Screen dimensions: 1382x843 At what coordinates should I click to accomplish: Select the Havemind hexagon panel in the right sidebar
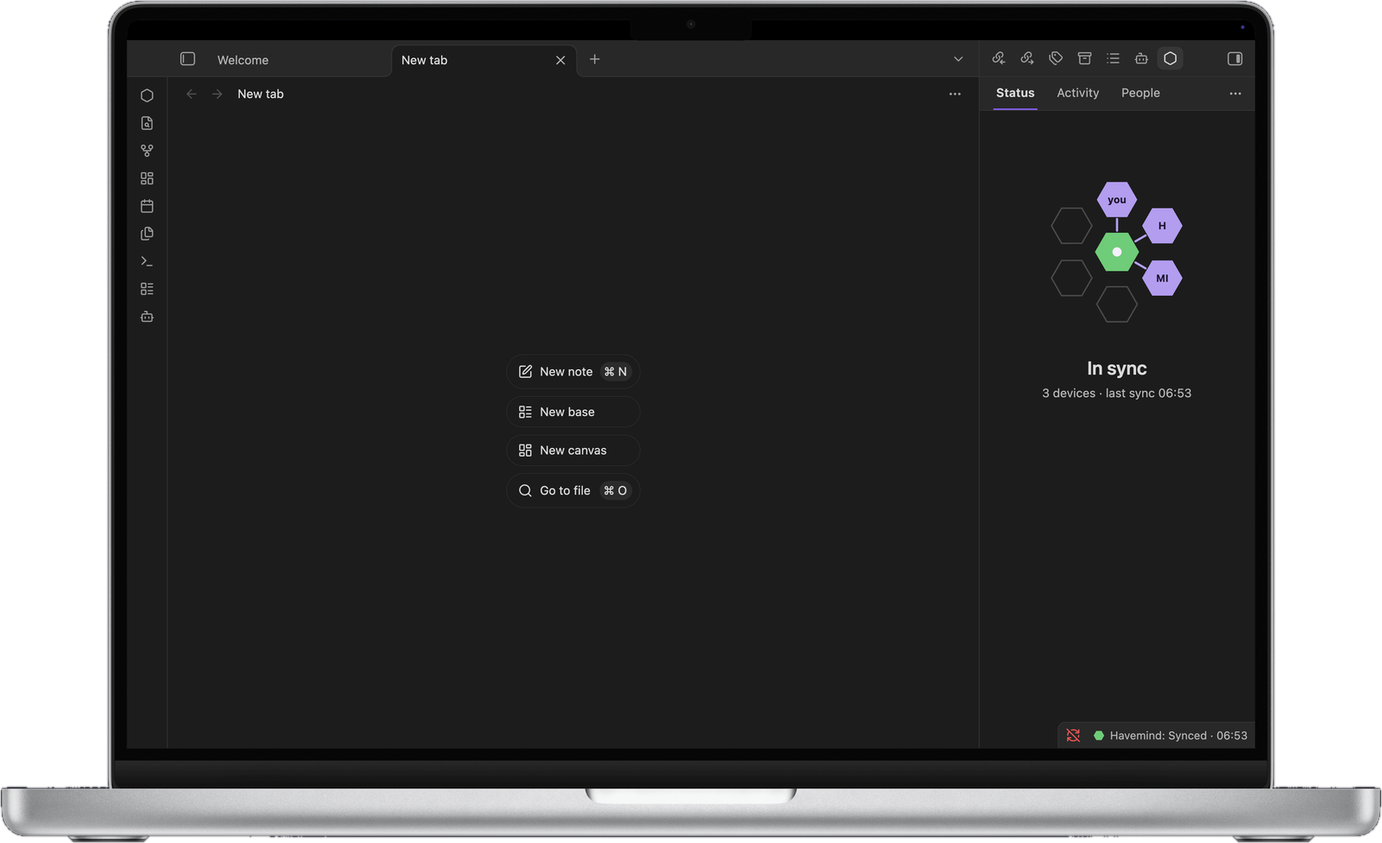1170,59
